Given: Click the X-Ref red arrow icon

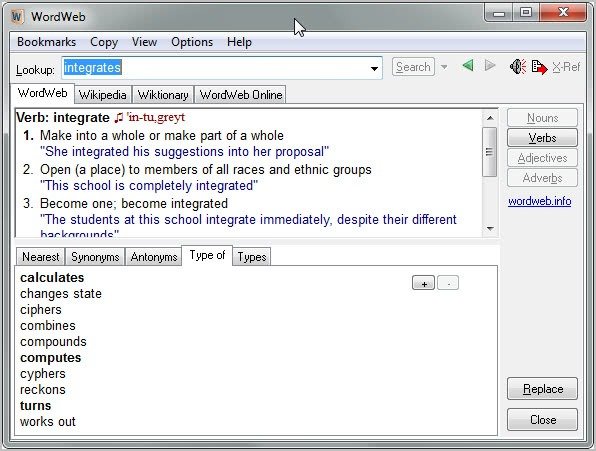Looking at the screenshot, I should click(x=539, y=67).
